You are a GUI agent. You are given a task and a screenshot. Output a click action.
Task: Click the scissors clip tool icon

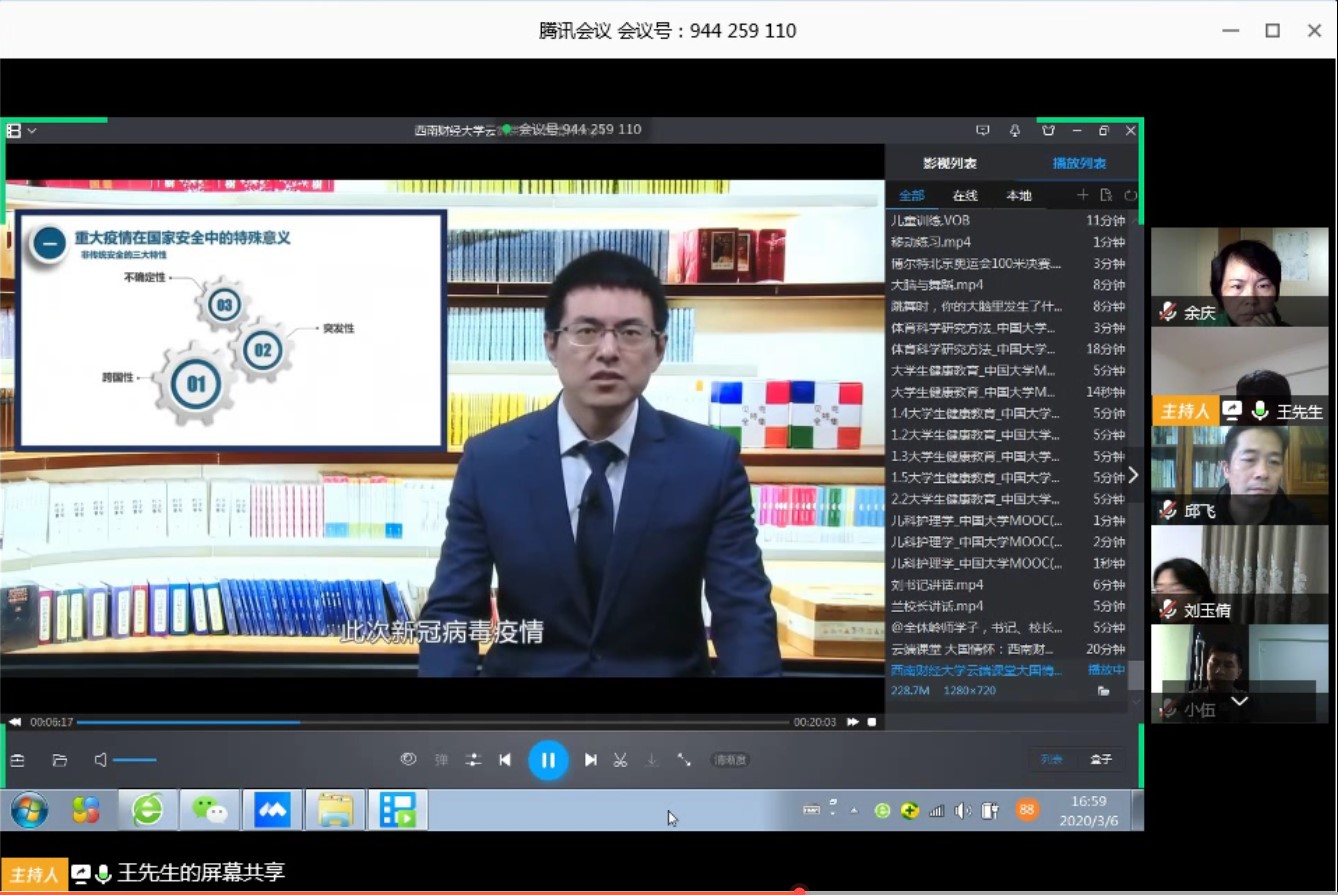click(620, 760)
